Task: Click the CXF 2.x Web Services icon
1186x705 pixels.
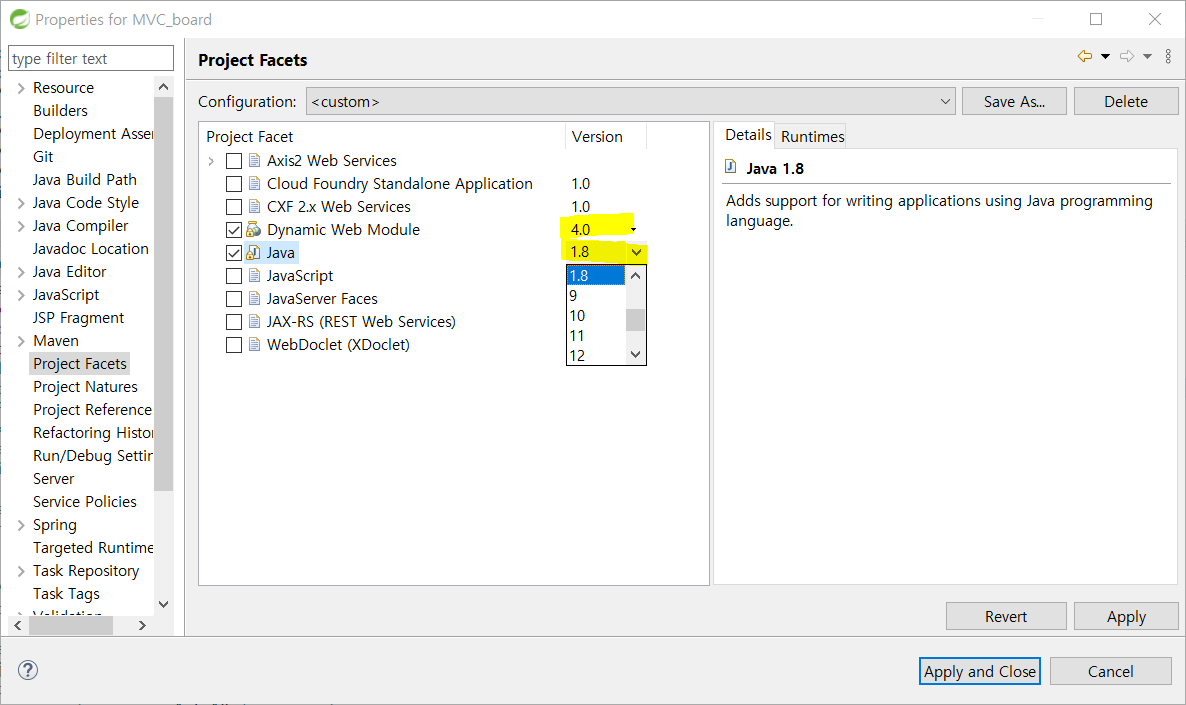Action: click(255, 207)
